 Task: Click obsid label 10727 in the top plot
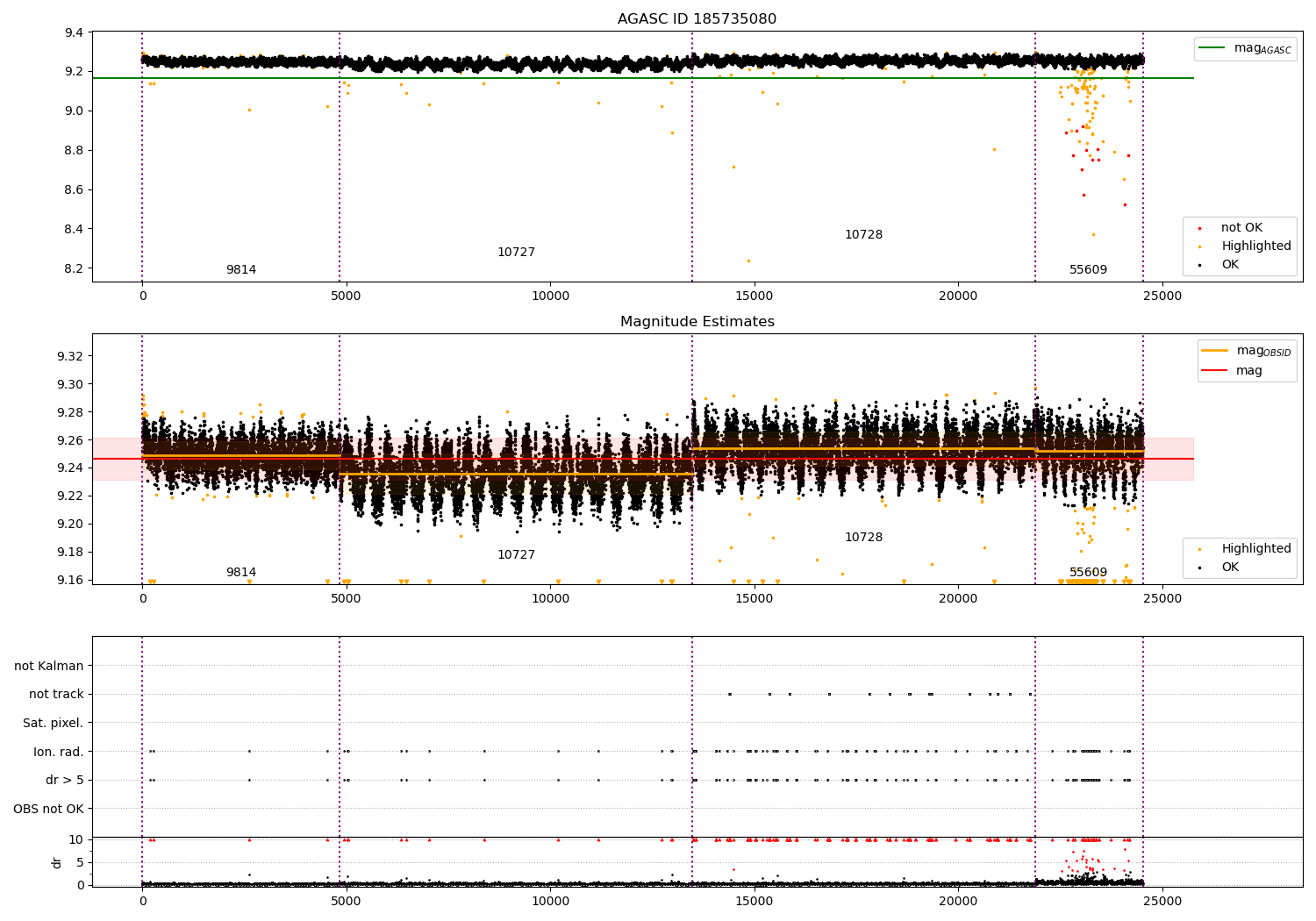tap(516, 253)
